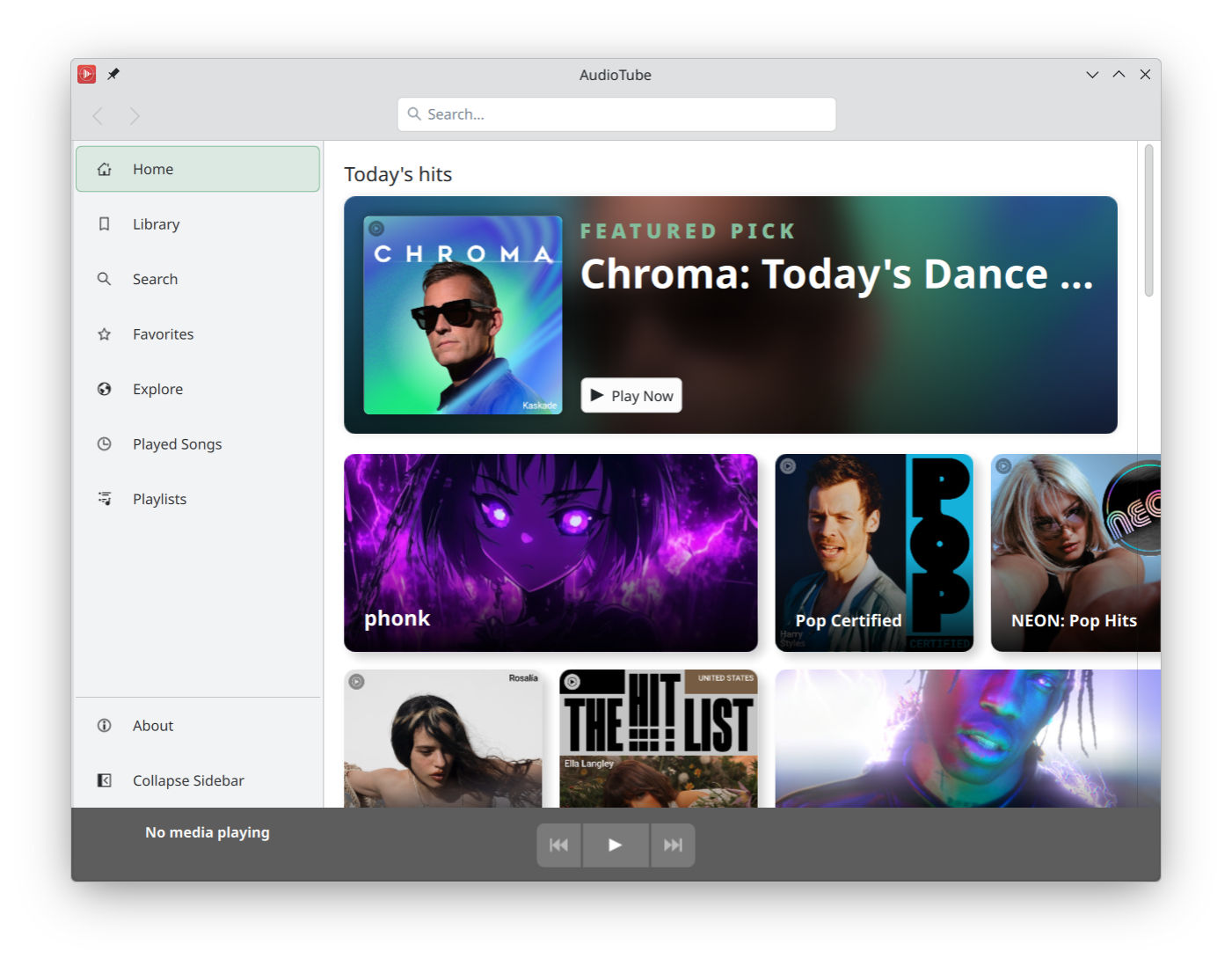Click the back navigation arrow
The image size is (1232, 966).
click(98, 115)
